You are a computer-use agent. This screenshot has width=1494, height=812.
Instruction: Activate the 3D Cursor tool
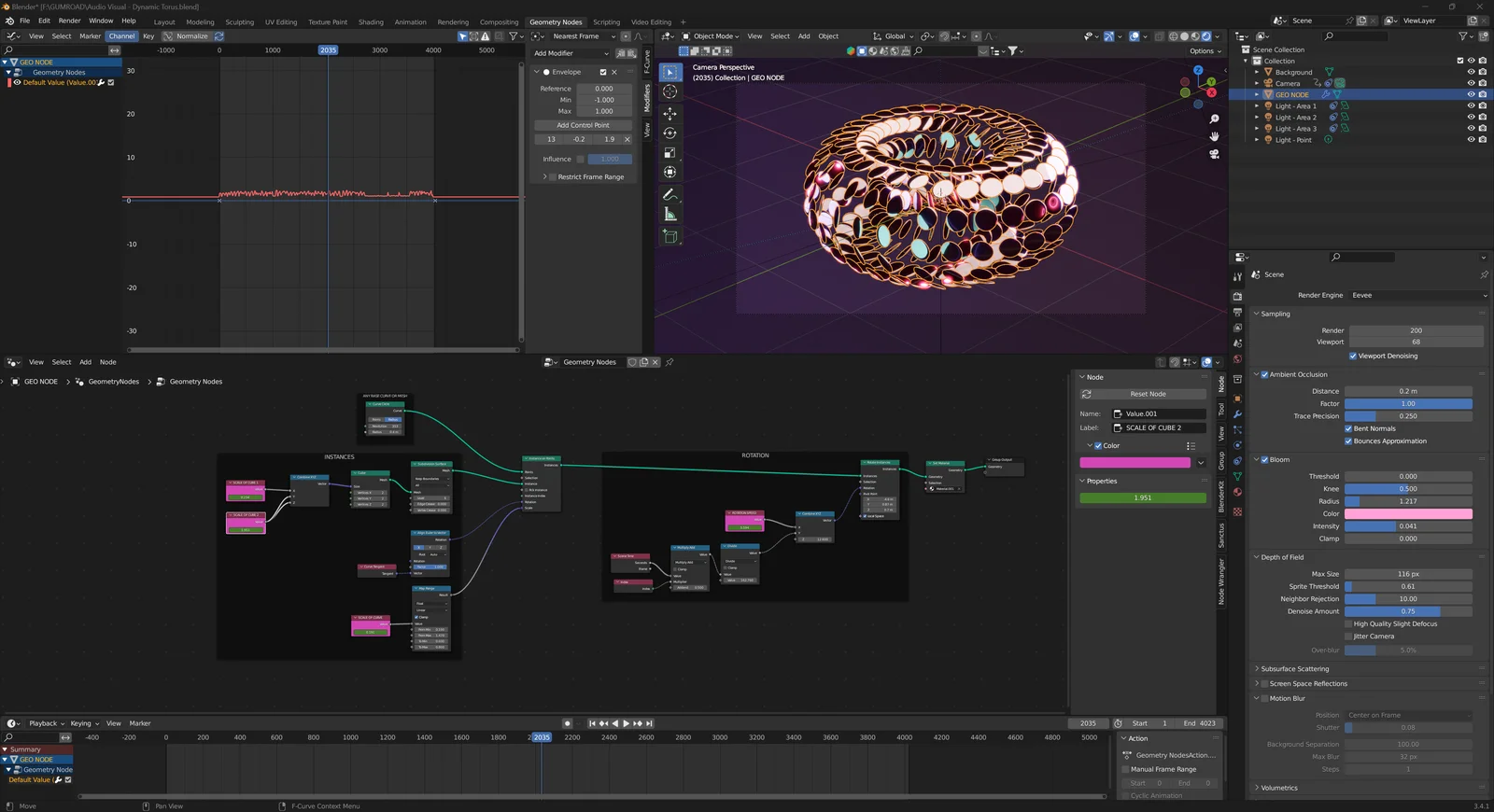click(x=670, y=91)
